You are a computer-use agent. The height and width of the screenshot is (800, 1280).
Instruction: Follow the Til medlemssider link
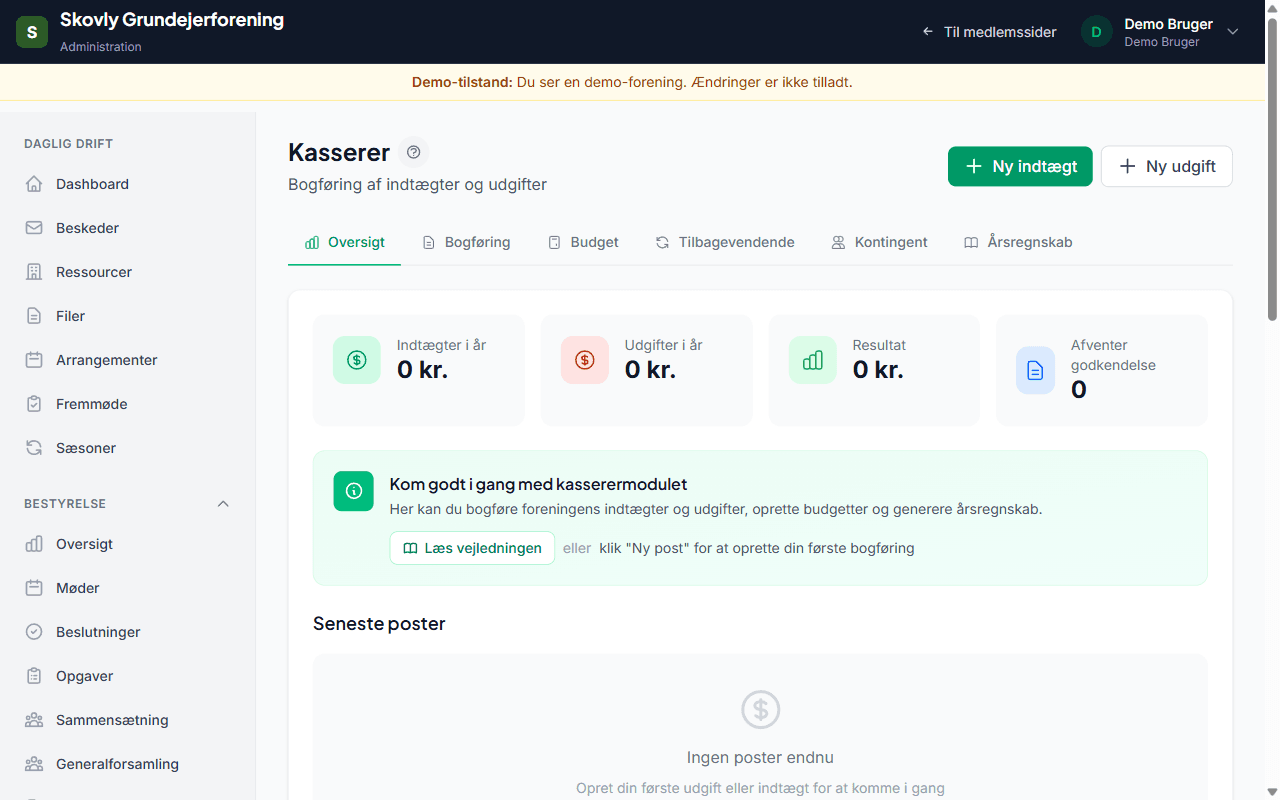(x=989, y=32)
